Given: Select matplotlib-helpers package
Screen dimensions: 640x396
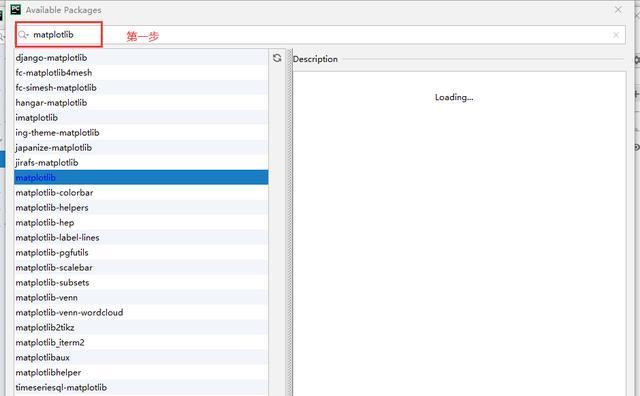Looking at the screenshot, I should tap(141, 207).
